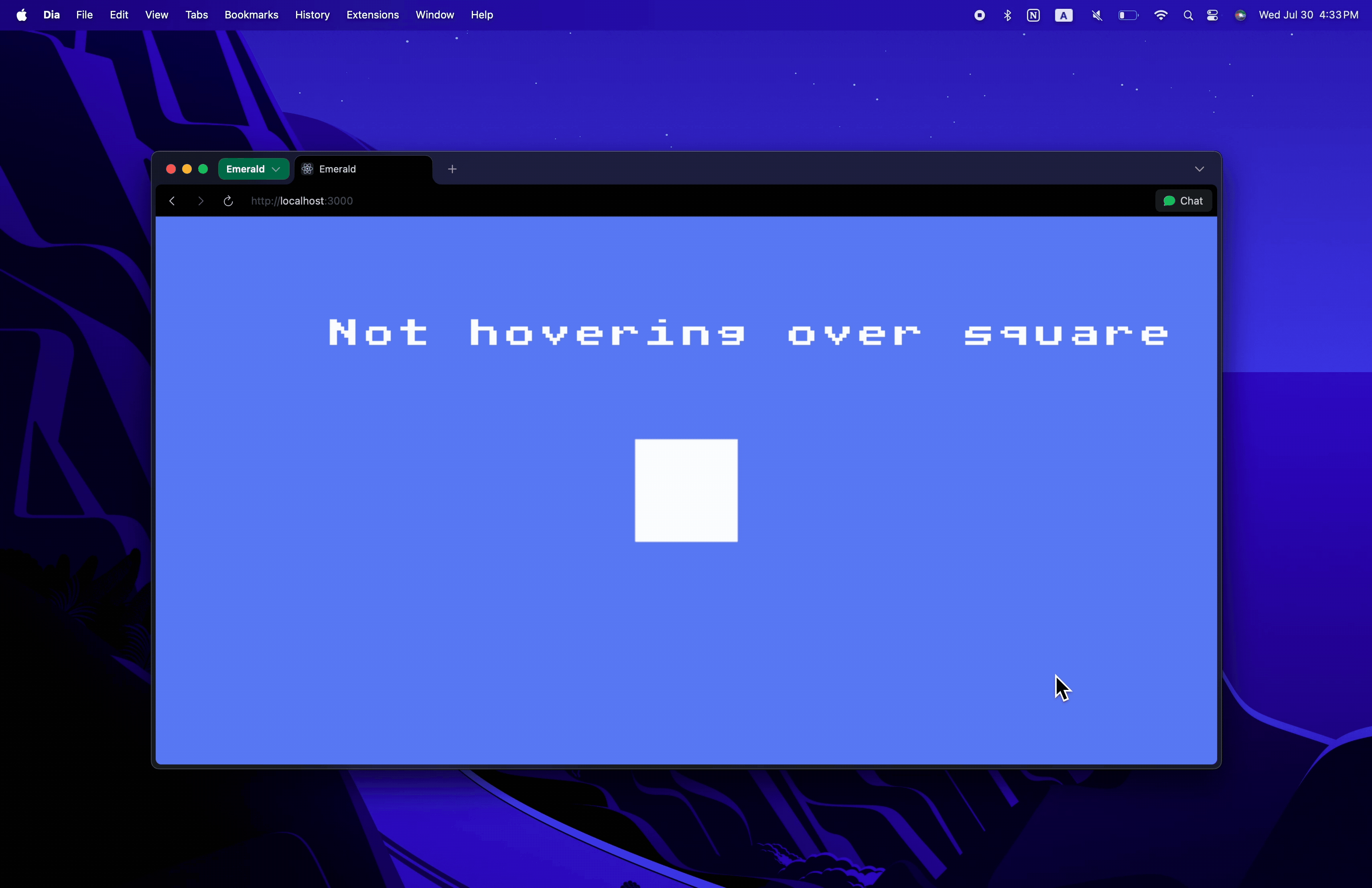Open Control Center icon
Viewport: 1372px width, 888px height.
[1212, 16]
